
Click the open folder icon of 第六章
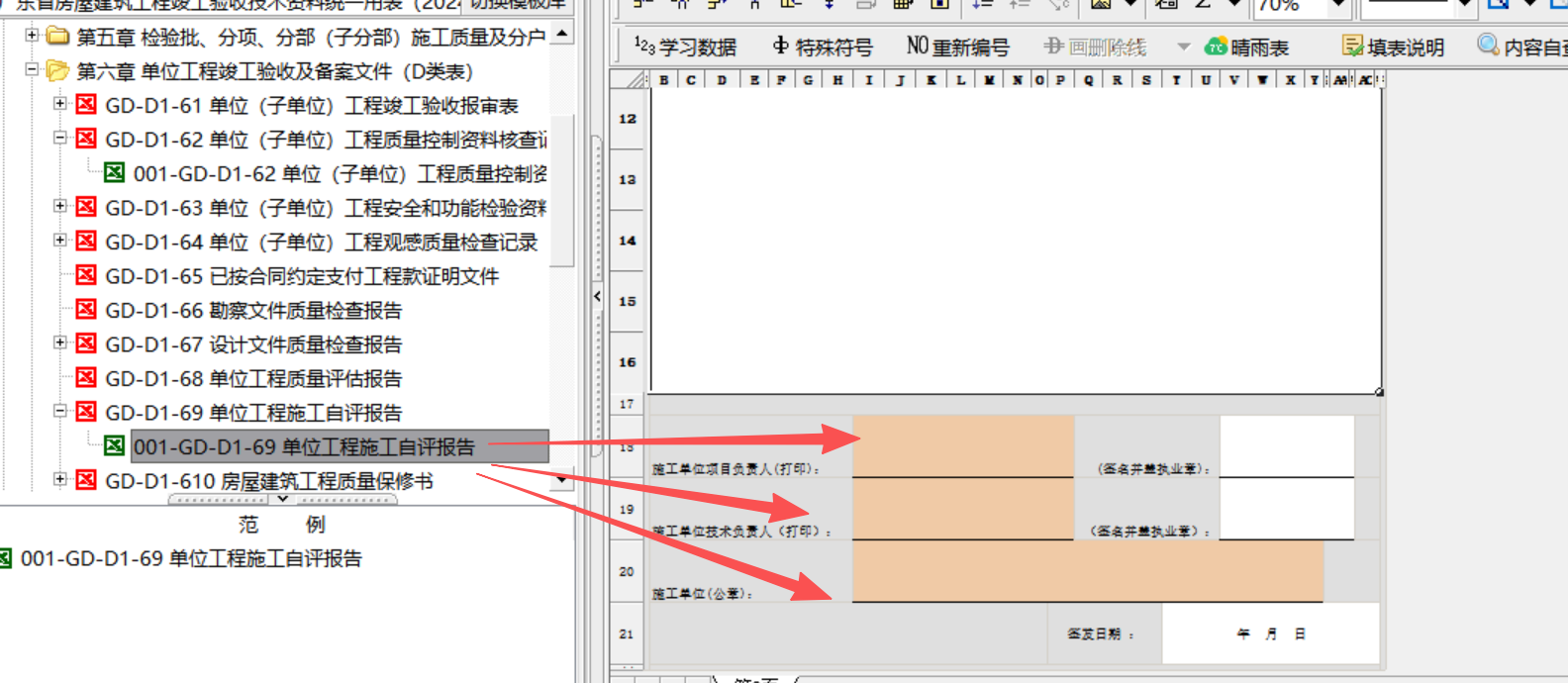pyautogui.click(x=58, y=71)
